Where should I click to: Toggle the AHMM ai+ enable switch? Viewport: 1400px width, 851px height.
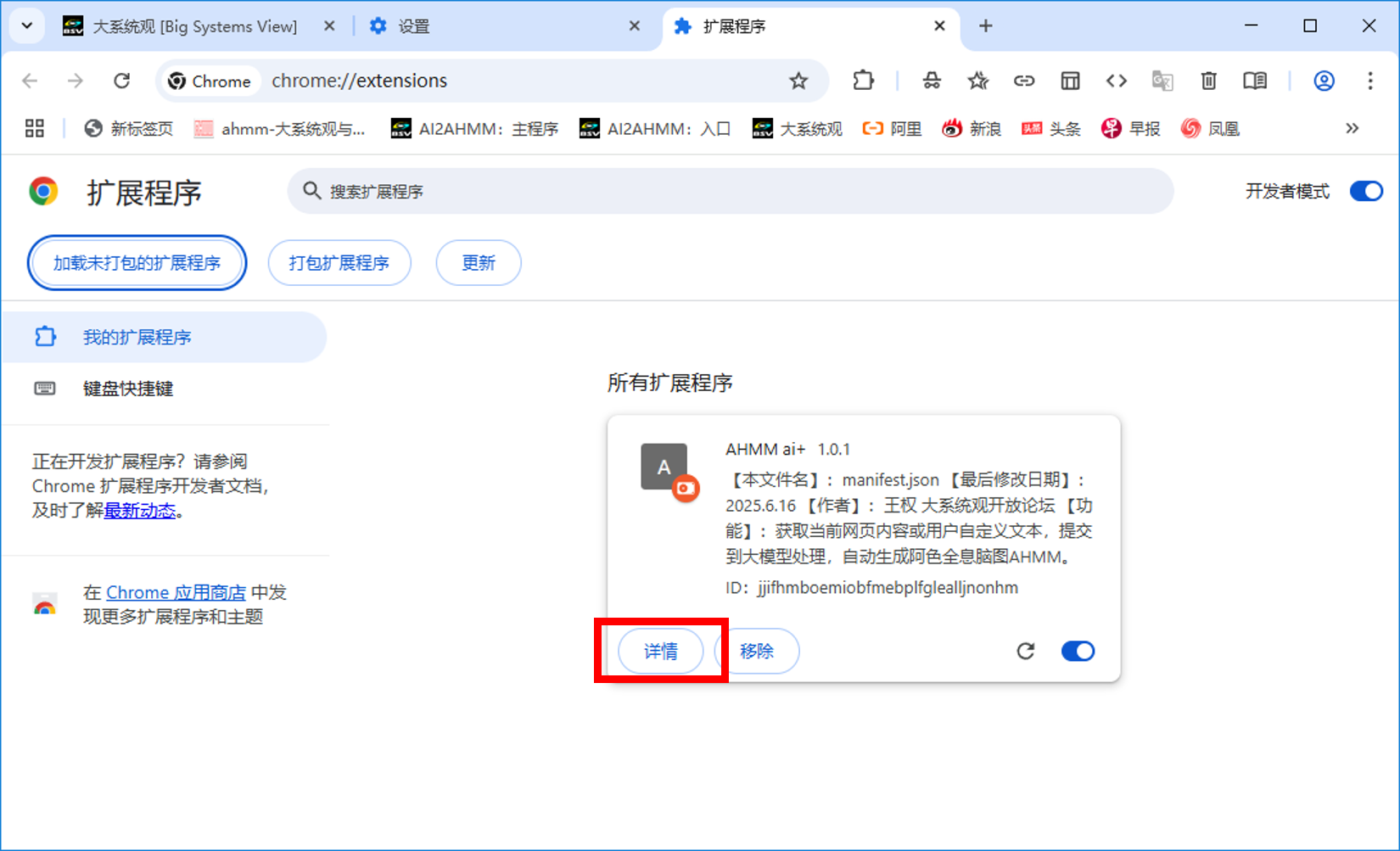pos(1078,651)
